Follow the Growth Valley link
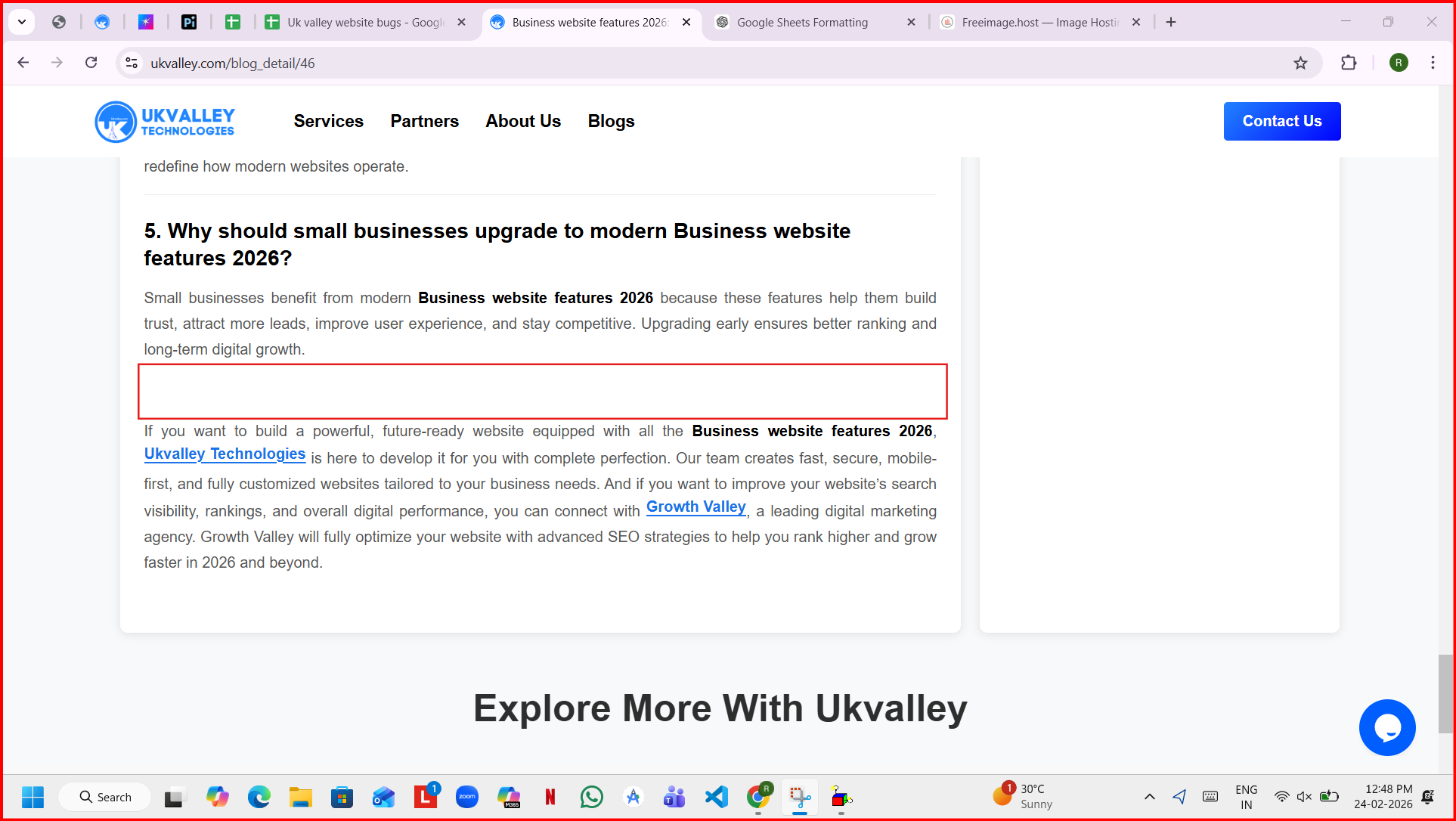This screenshot has width=1456, height=821. 695,507
